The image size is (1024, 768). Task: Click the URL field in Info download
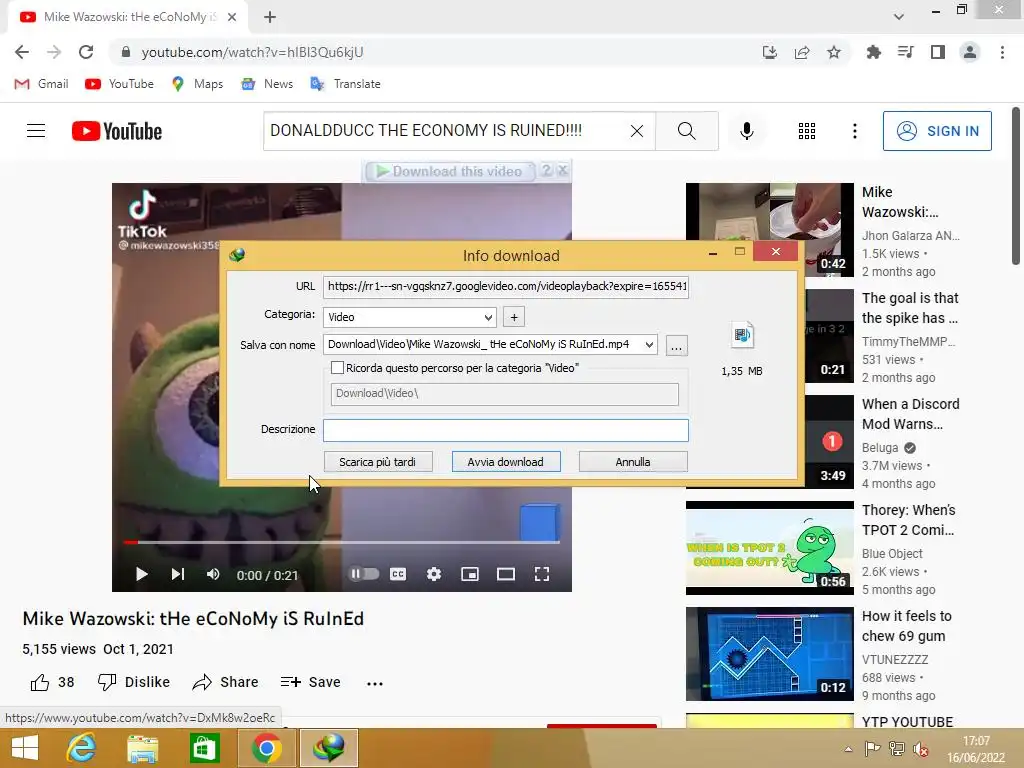click(x=505, y=286)
